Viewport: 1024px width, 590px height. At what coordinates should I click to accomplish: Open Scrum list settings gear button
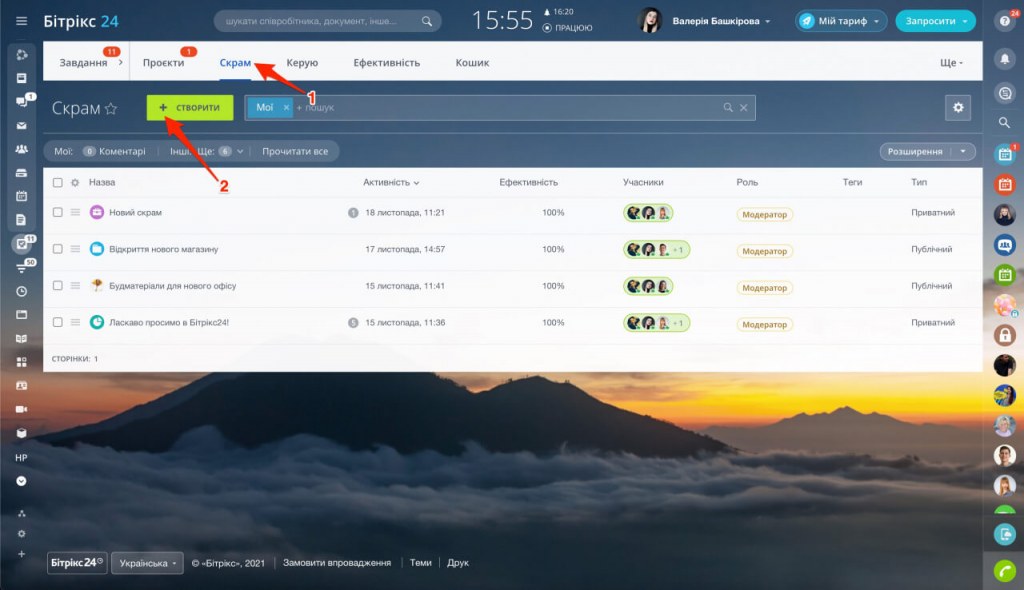pos(958,108)
